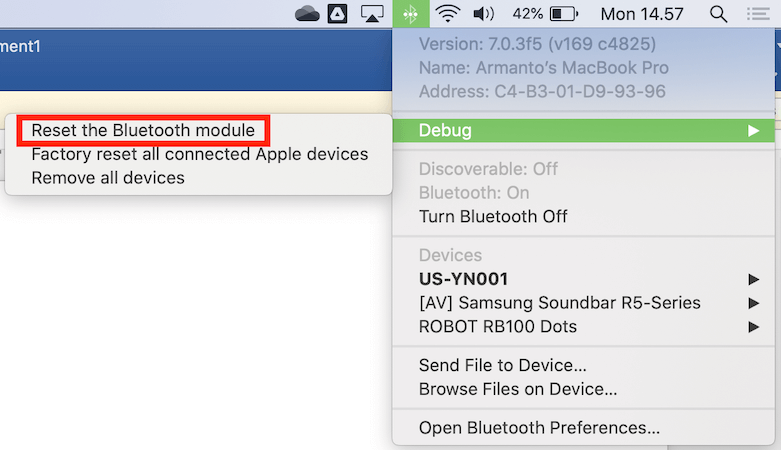Choose Reset the Bluetooth module
Viewport: 781px width, 450px height.
143,131
